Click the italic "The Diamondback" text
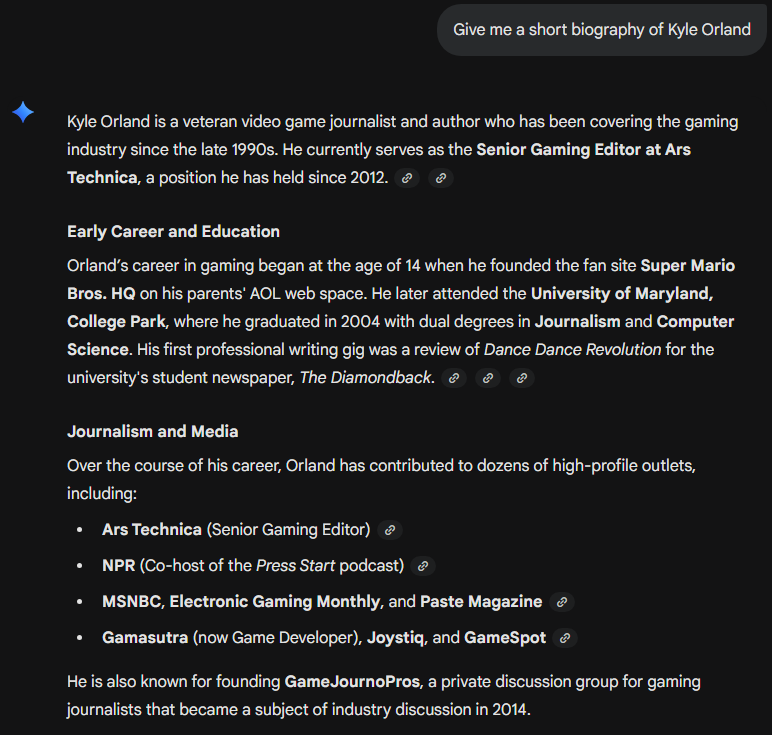The height and width of the screenshot is (735, 772). [366, 378]
